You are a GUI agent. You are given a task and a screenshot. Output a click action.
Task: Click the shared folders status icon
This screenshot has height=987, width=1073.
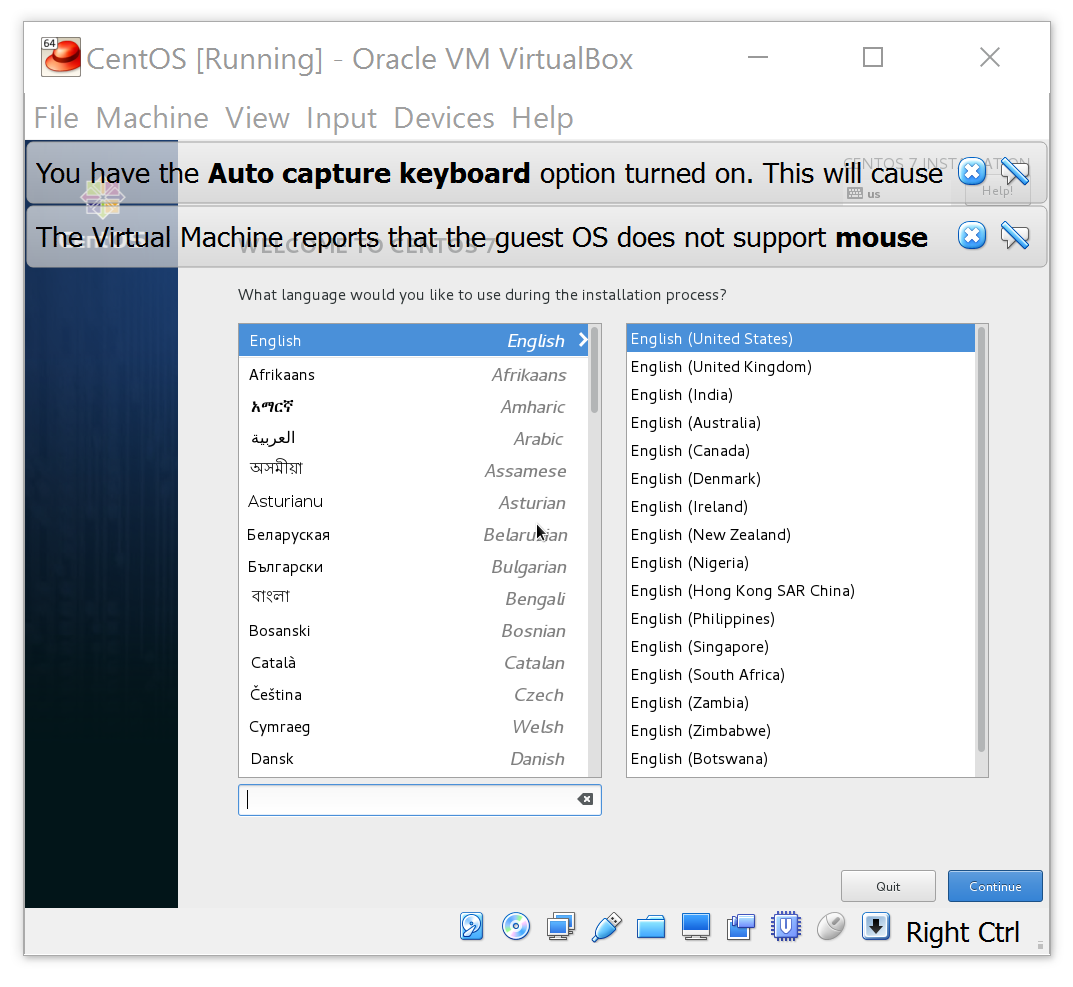pos(651,927)
